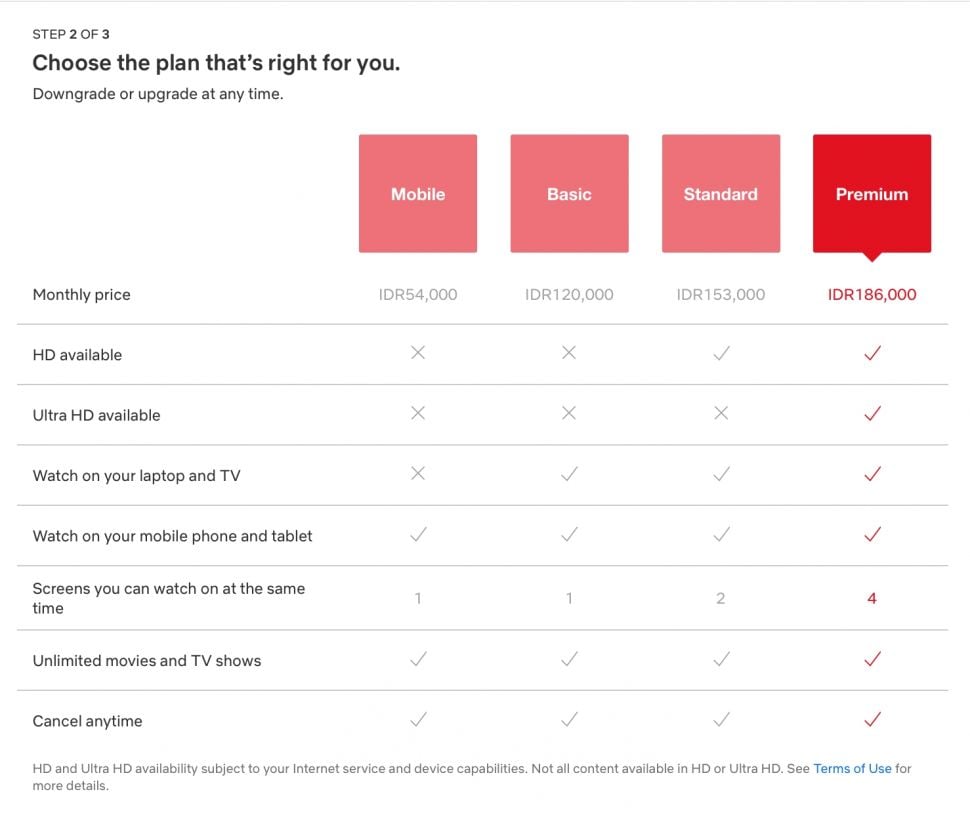Select the Standard plan card
This screenshot has height=815, width=970.
pyautogui.click(x=720, y=193)
